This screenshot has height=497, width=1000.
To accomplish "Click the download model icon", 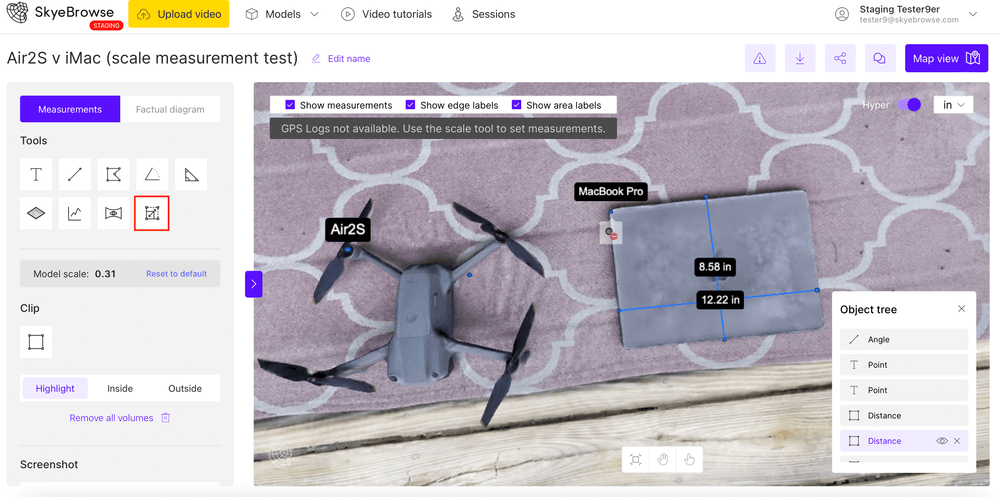I will pos(800,58).
